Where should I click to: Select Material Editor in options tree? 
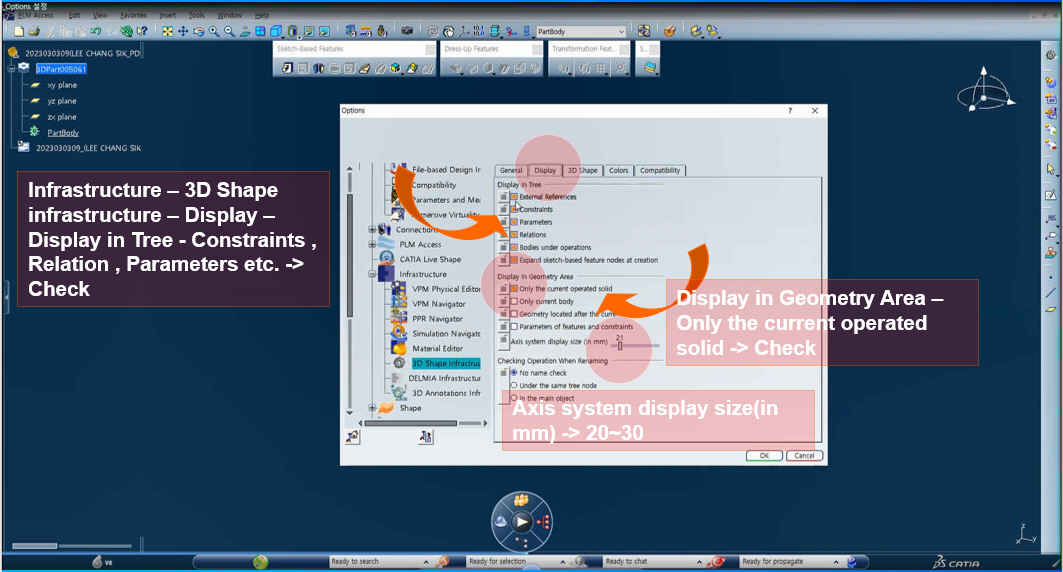(x=437, y=348)
